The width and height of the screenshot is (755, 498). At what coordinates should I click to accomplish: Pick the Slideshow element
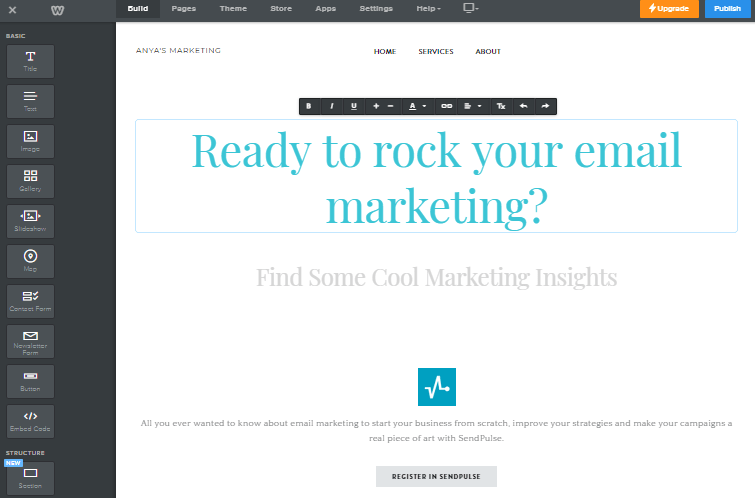tap(30, 222)
